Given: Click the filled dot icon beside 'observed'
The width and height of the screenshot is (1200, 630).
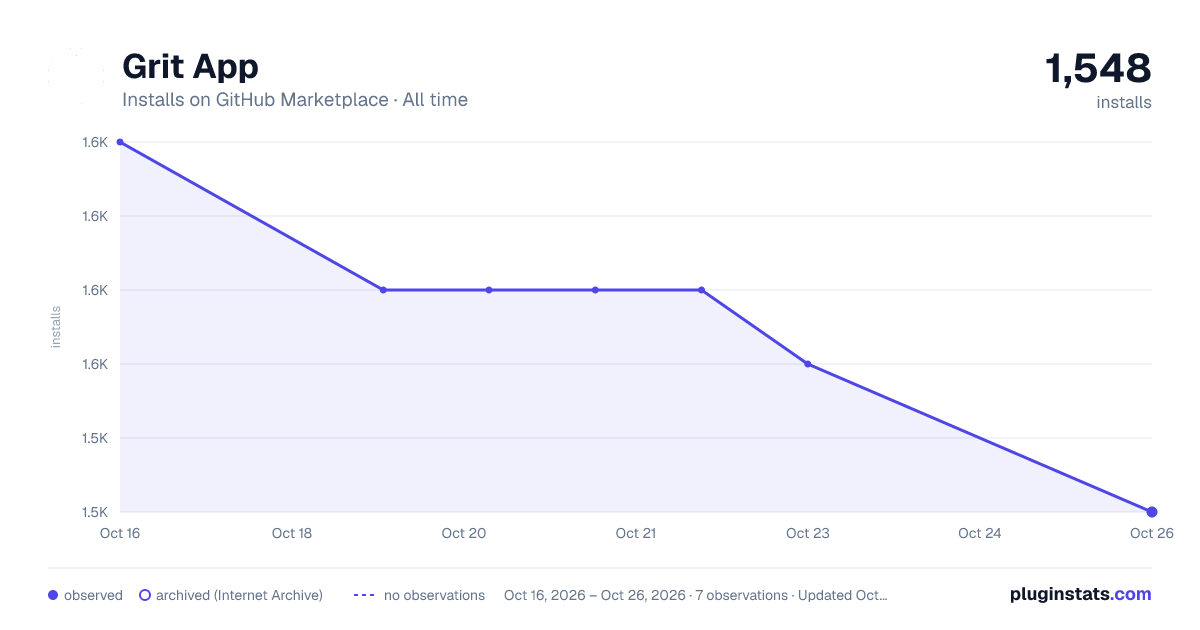Looking at the screenshot, I should coord(53,595).
